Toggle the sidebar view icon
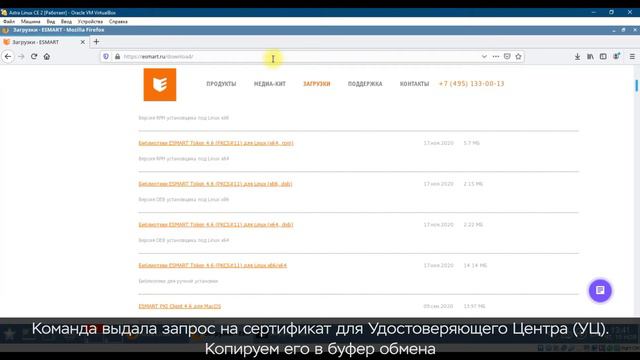 603,57
